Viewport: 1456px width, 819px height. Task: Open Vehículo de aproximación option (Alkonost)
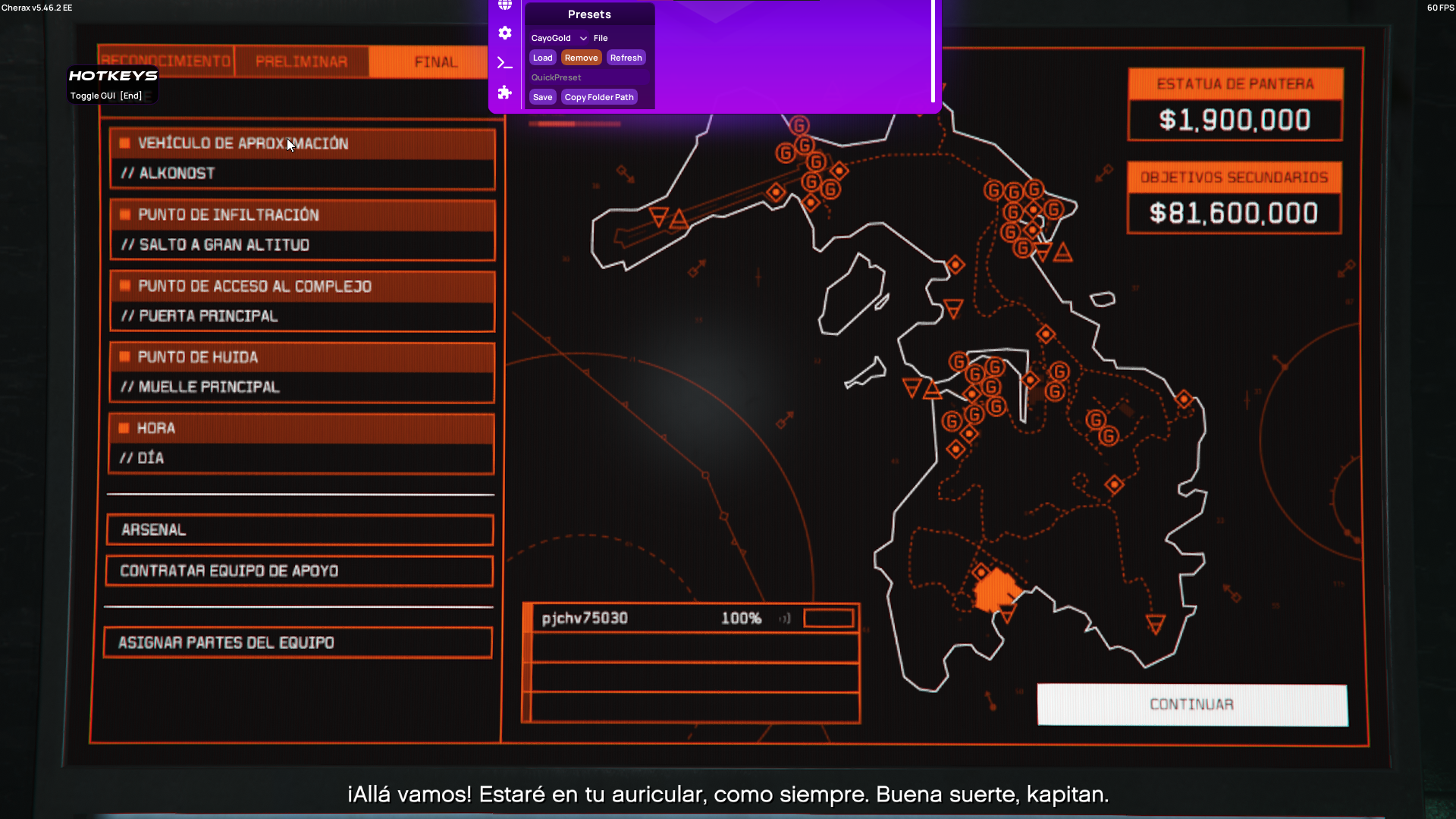303,158
